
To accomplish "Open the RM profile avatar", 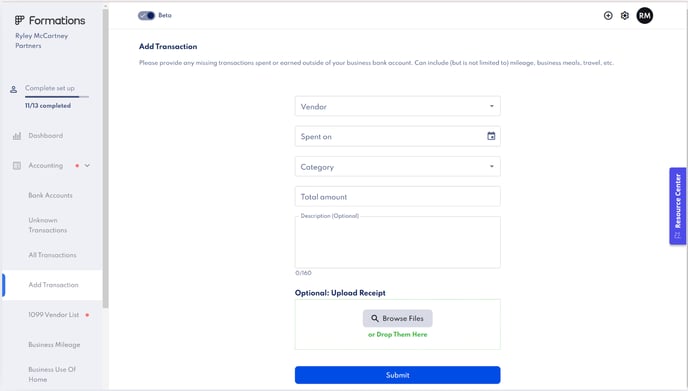I will pyautogui.click(x=645, y=16).
